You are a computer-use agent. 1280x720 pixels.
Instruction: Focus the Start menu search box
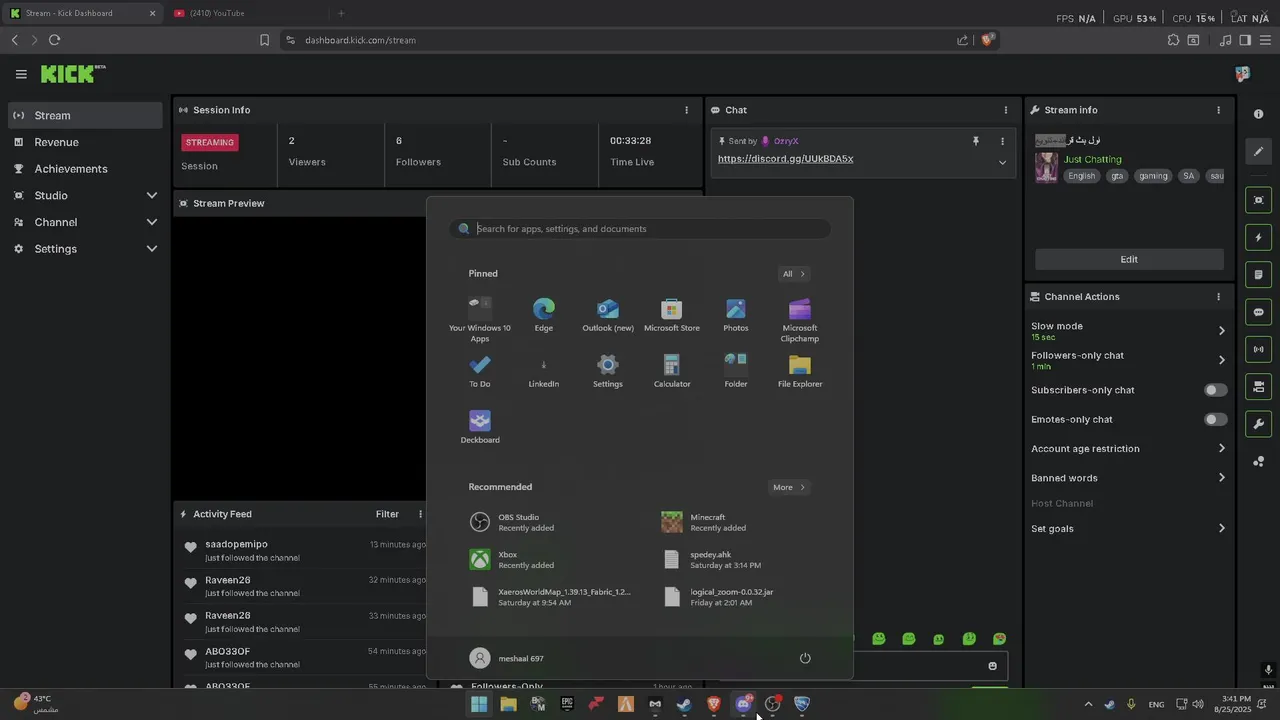640,229
